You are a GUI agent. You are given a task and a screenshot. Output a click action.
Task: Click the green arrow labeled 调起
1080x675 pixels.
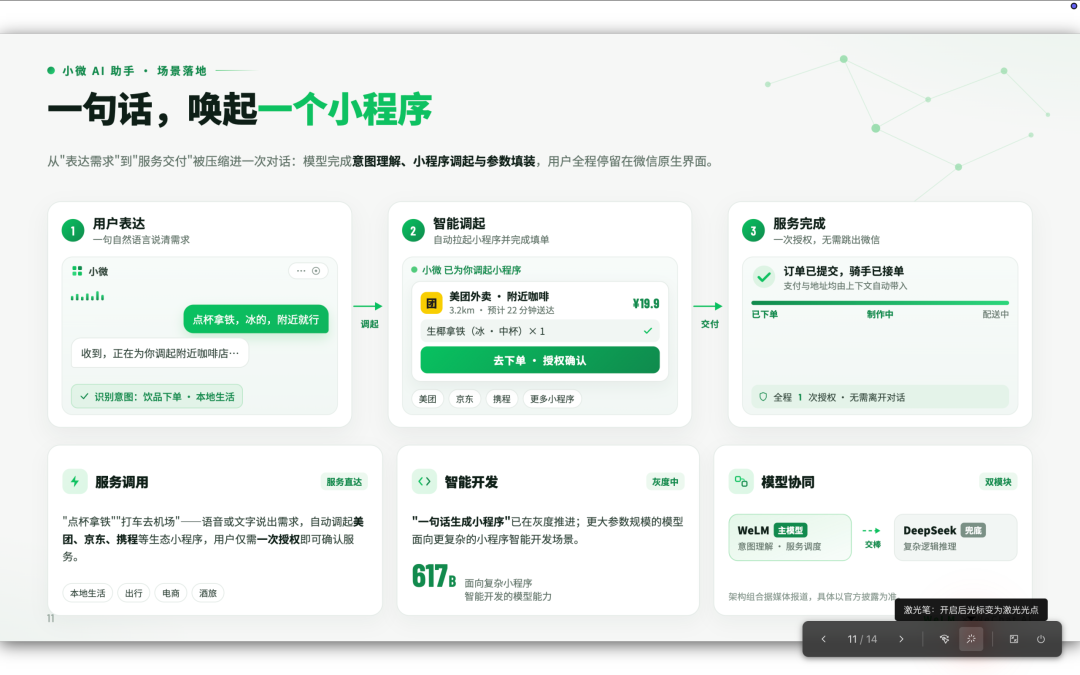[x=368, y=306]
